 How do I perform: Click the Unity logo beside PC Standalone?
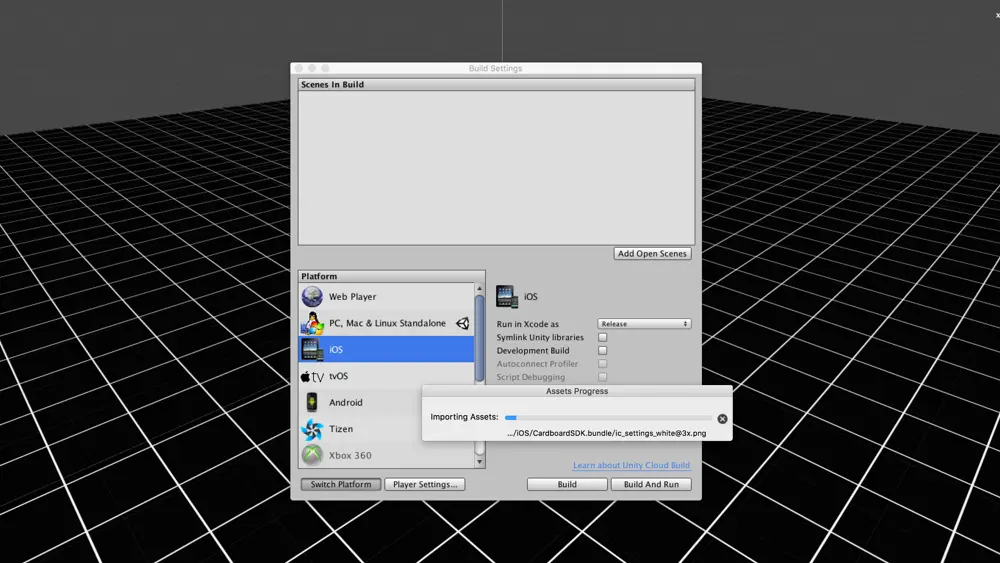462,323
